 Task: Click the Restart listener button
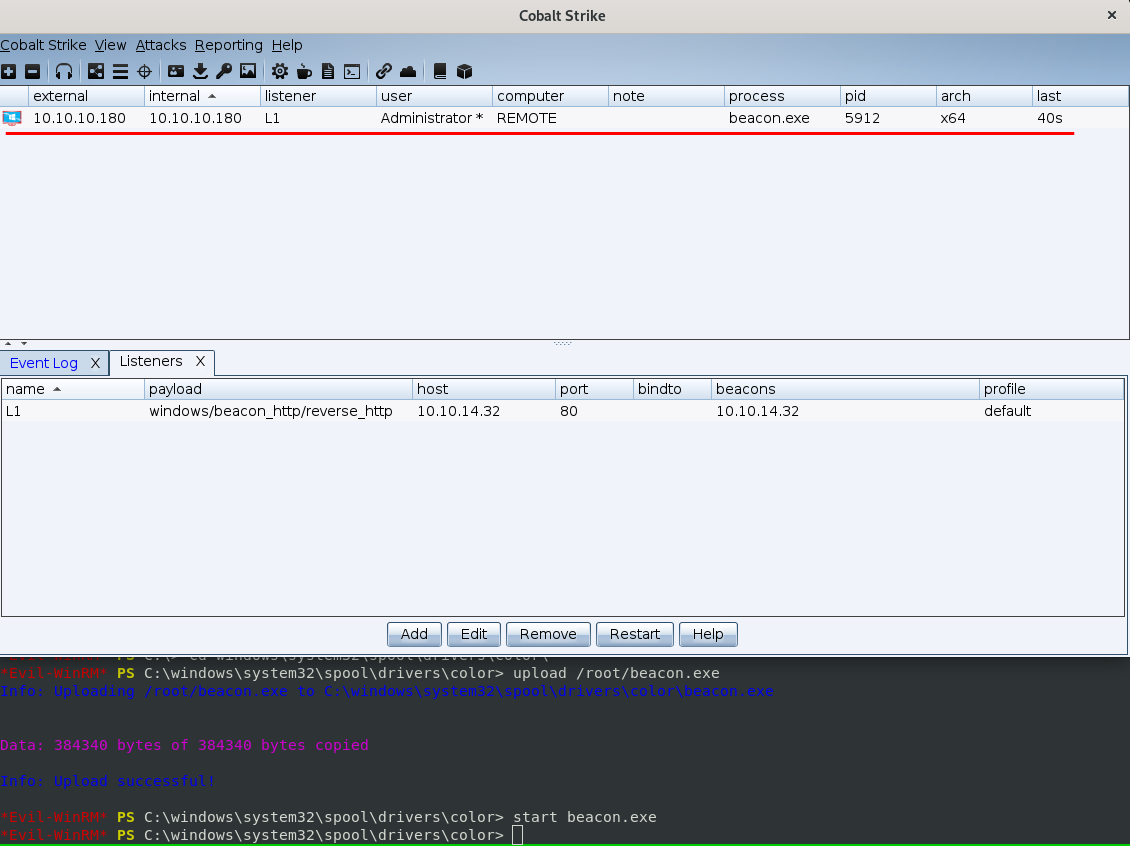635,634
